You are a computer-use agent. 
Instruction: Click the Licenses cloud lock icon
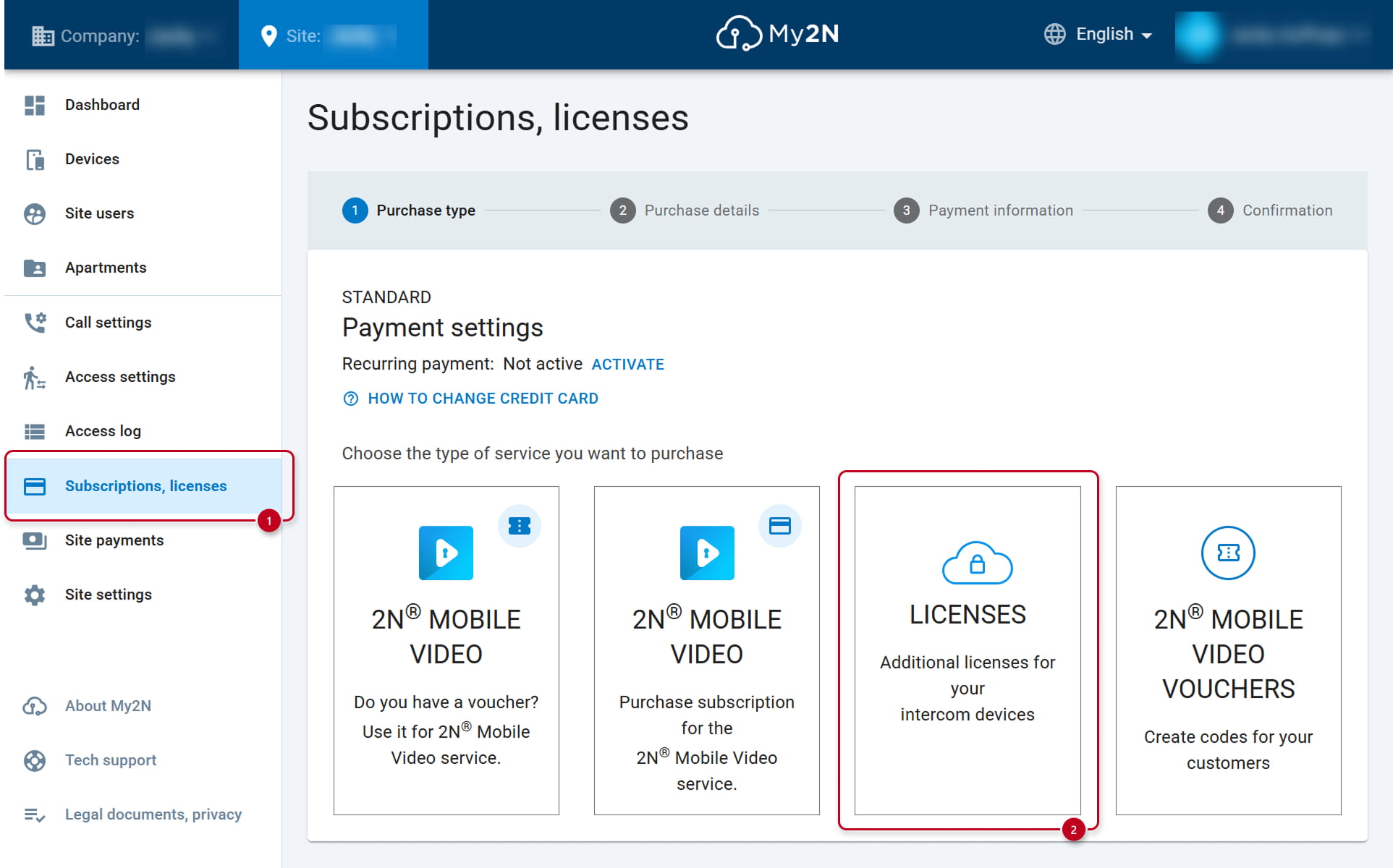[978, 563]
